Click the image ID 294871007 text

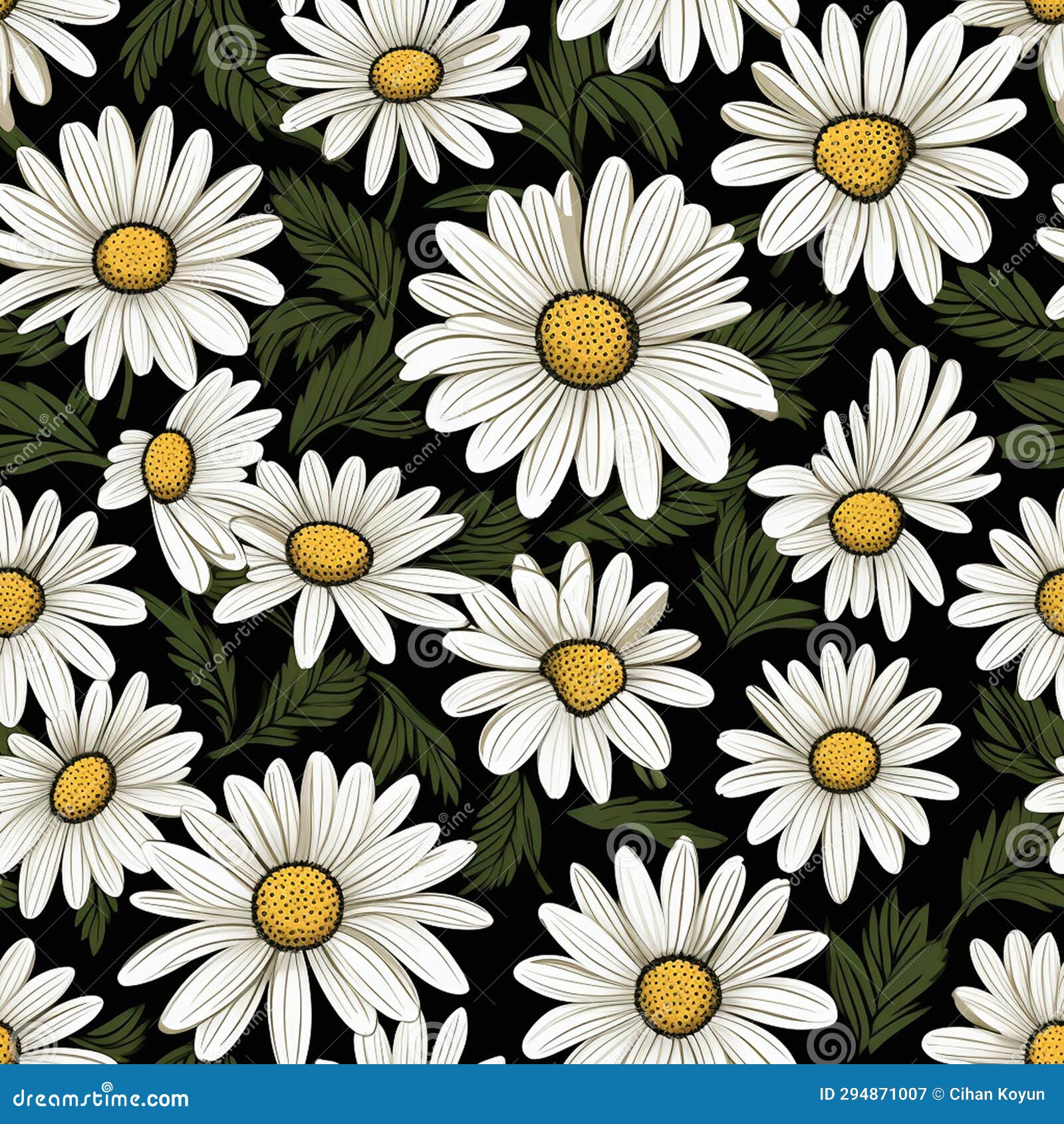871,1094
